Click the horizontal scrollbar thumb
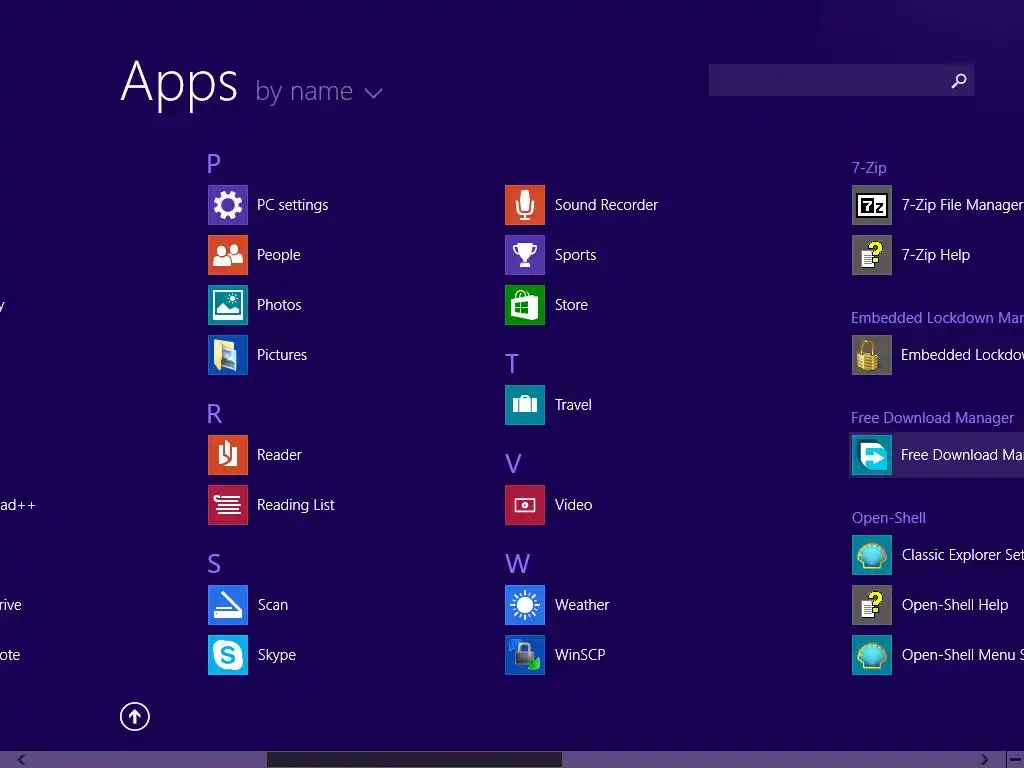This screenshot has width=1024, height=768. pyautogui.click(x=414, y=760)
